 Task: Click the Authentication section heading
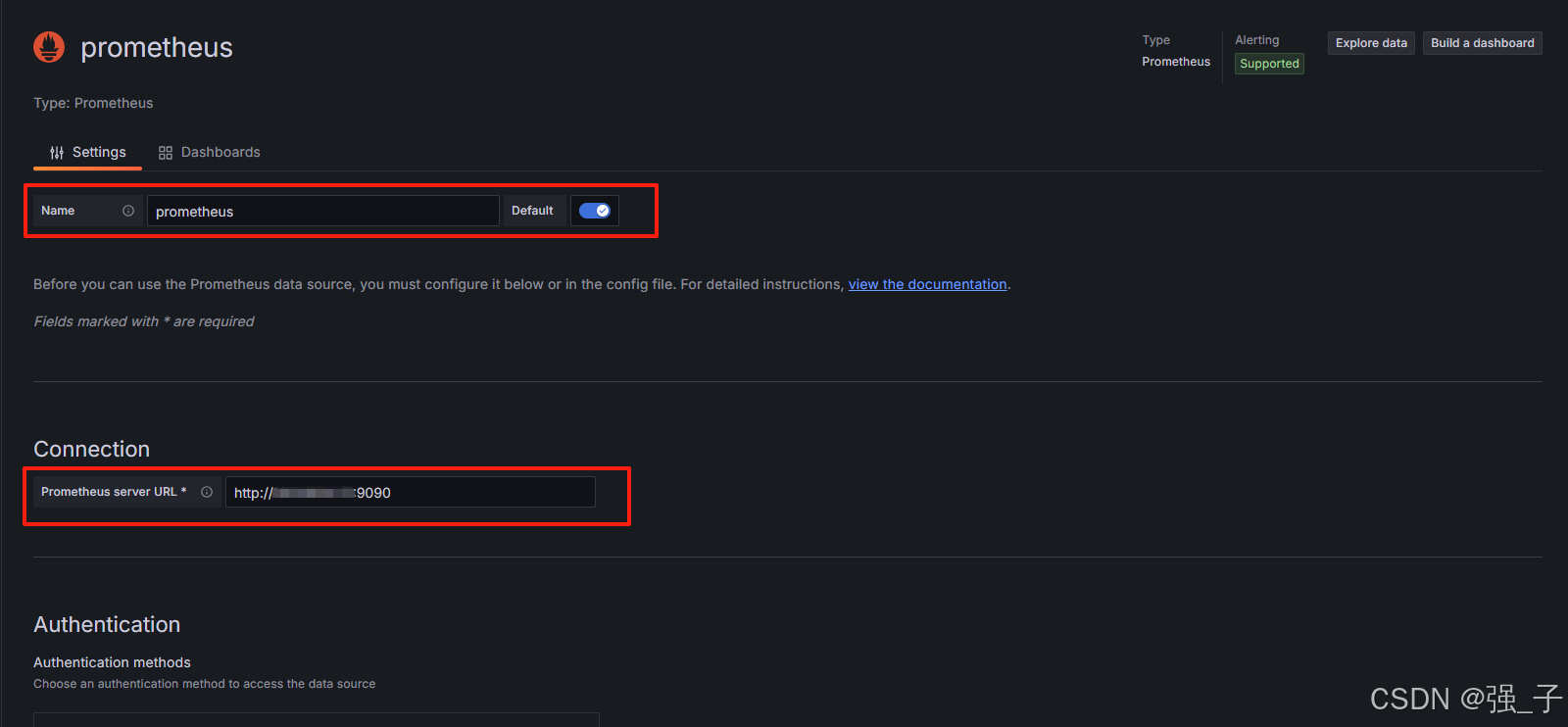coord(107,624)
